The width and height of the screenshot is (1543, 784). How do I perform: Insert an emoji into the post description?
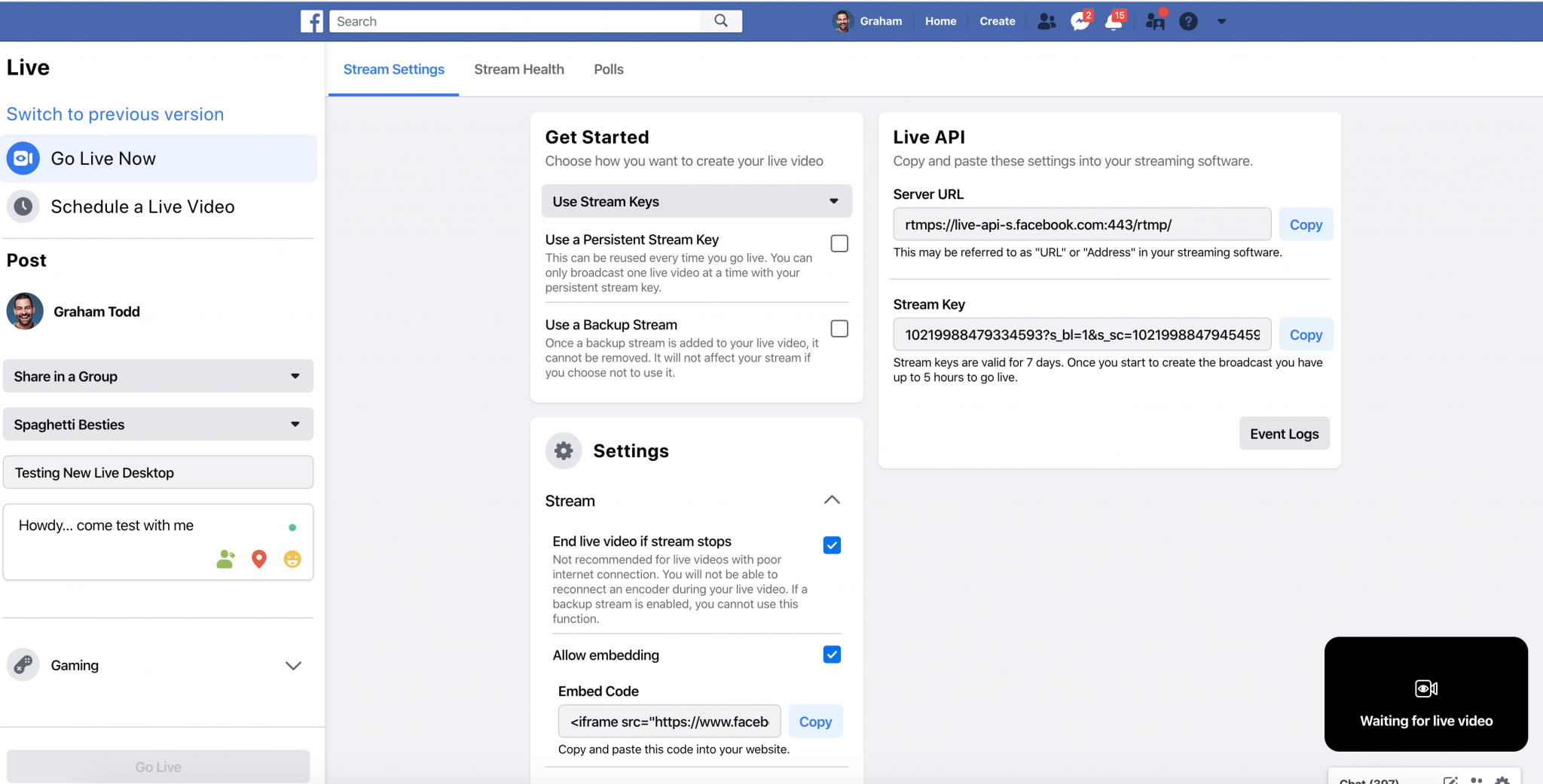(292, 559)
